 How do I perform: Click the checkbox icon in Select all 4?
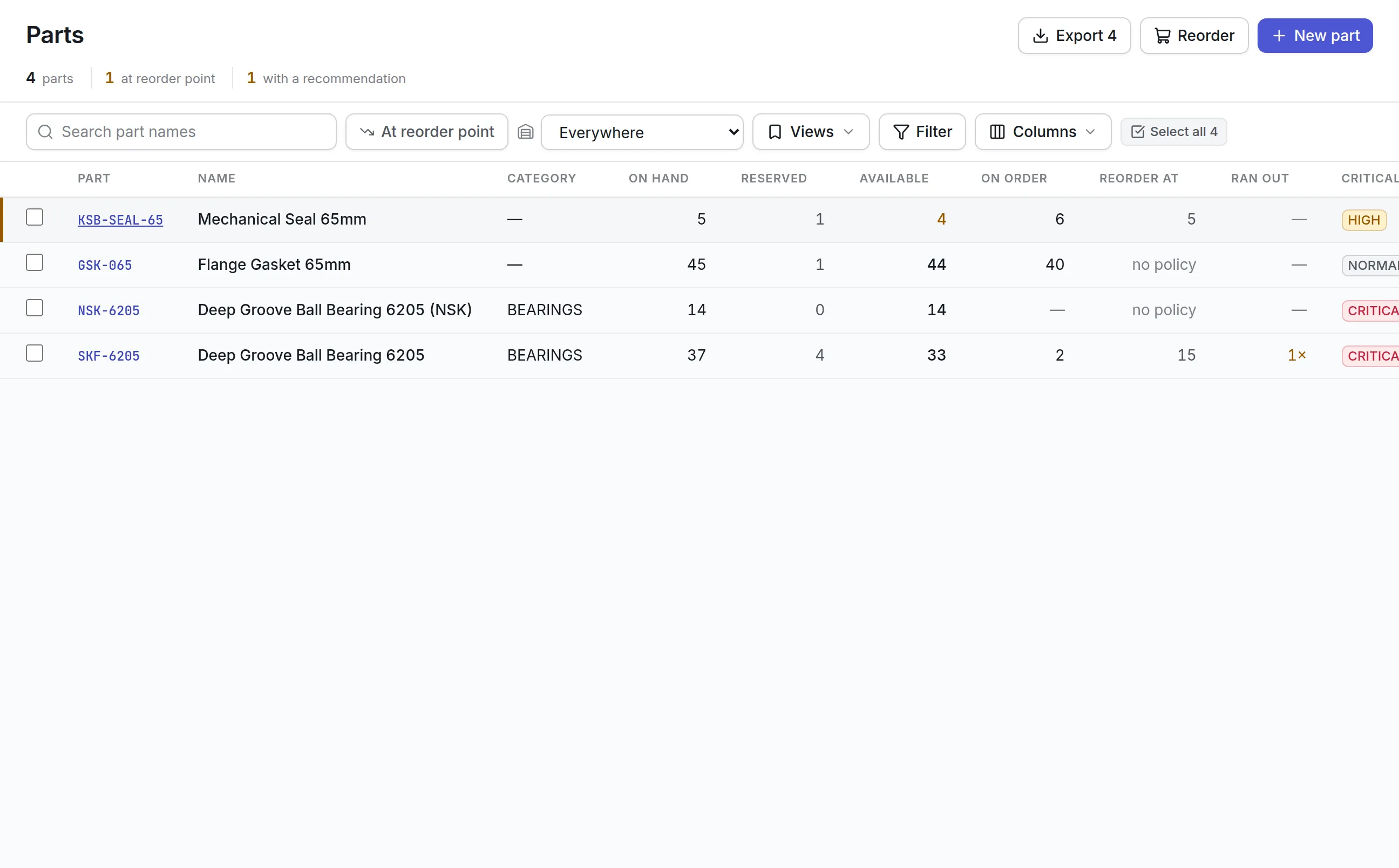coord(1137,132)
